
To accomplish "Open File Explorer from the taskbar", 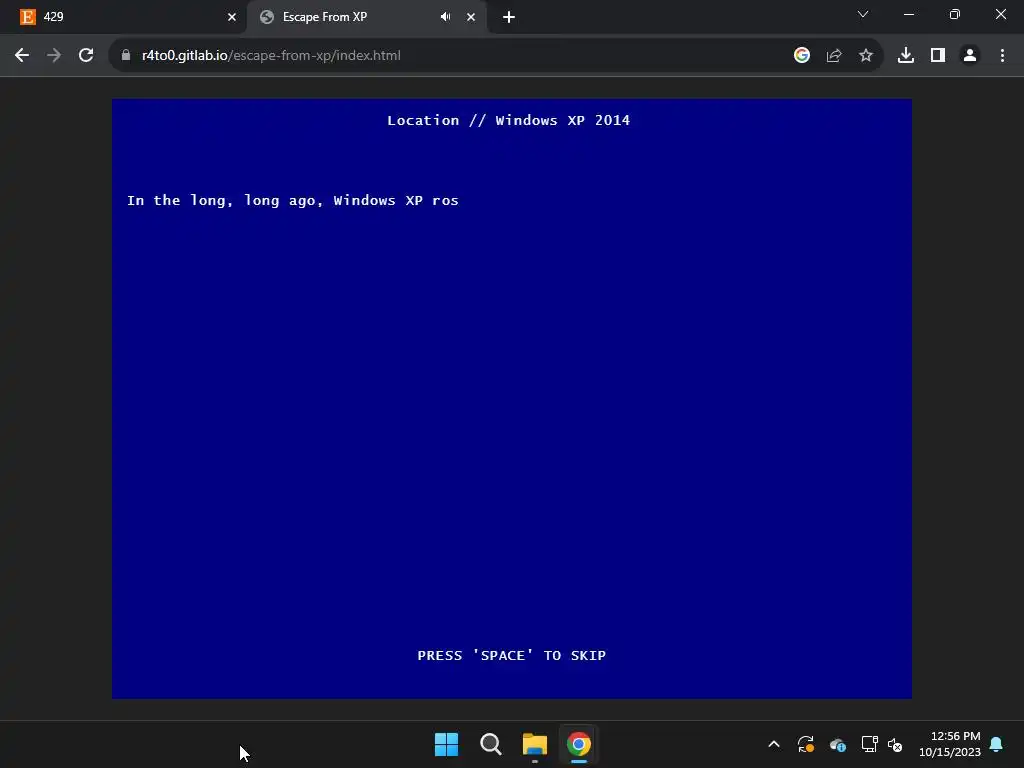I will [535, 744].
